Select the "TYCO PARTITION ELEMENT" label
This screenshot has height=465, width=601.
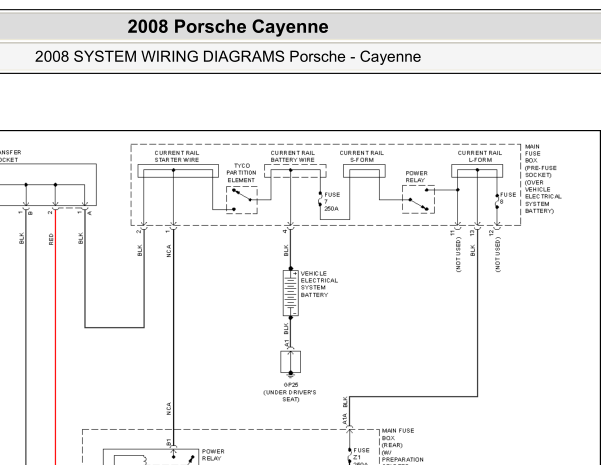pyautogui.click(x=241, y=173)
